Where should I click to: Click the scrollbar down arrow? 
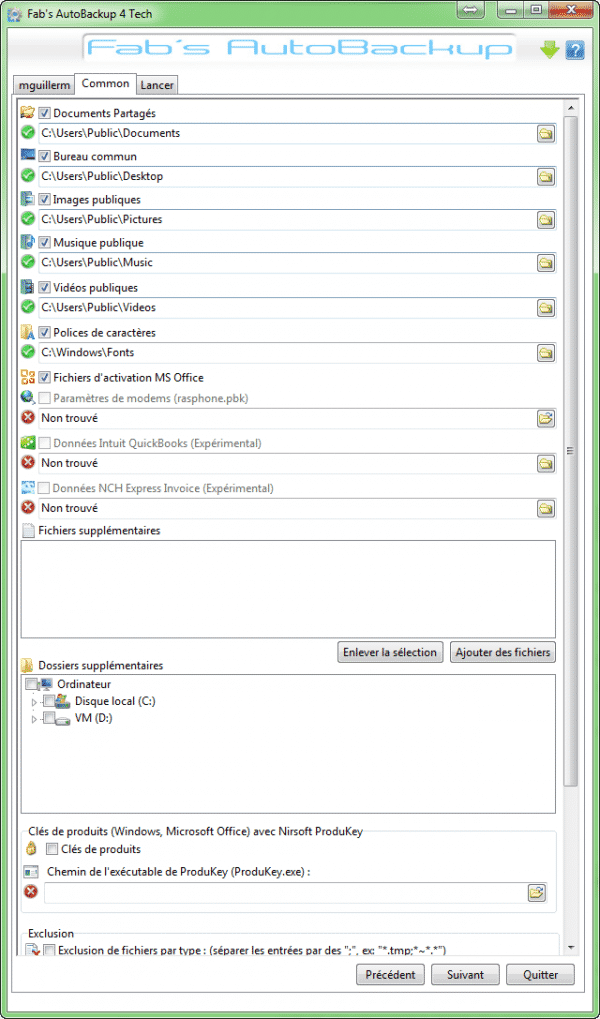coord(570,947)
